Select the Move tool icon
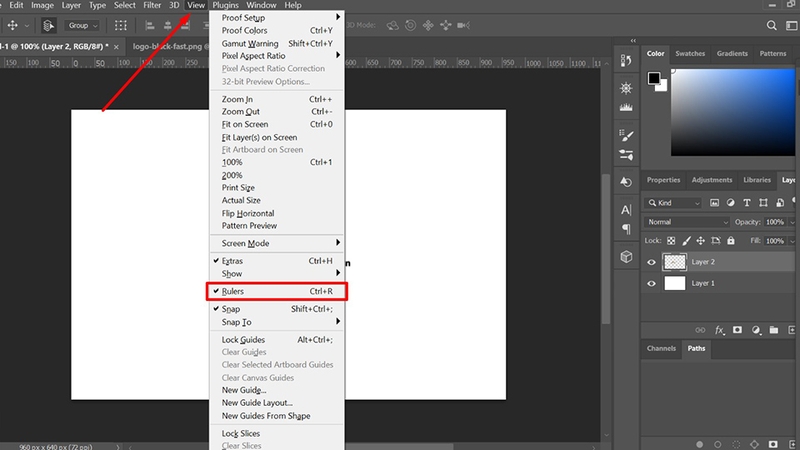 12,25
